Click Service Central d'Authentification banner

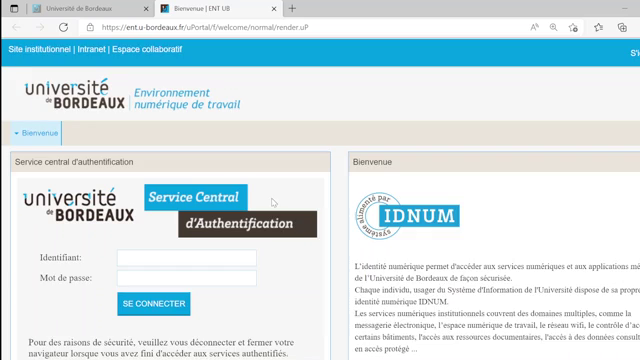click(x=231, y=211)
